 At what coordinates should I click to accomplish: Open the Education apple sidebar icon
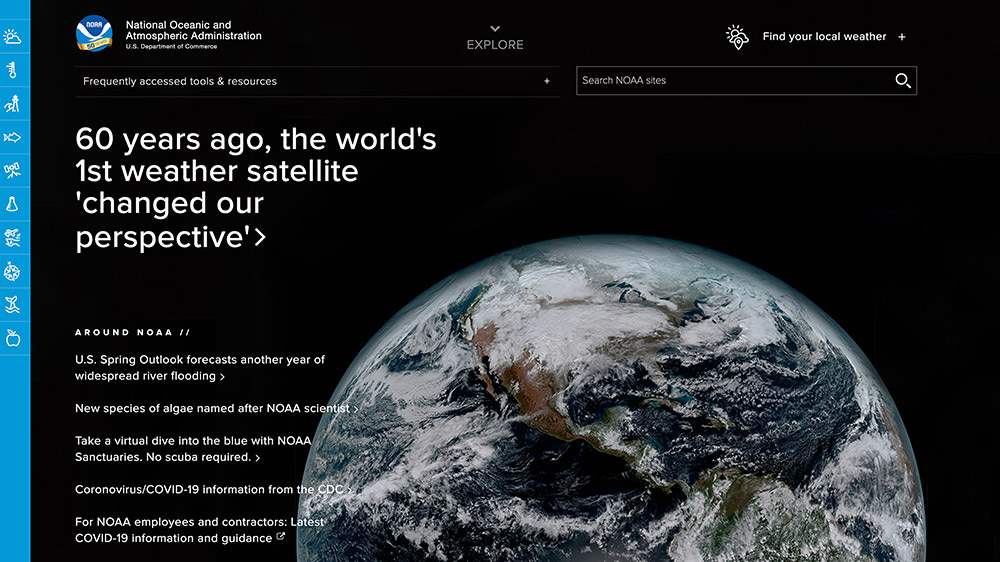pos(12,338)
